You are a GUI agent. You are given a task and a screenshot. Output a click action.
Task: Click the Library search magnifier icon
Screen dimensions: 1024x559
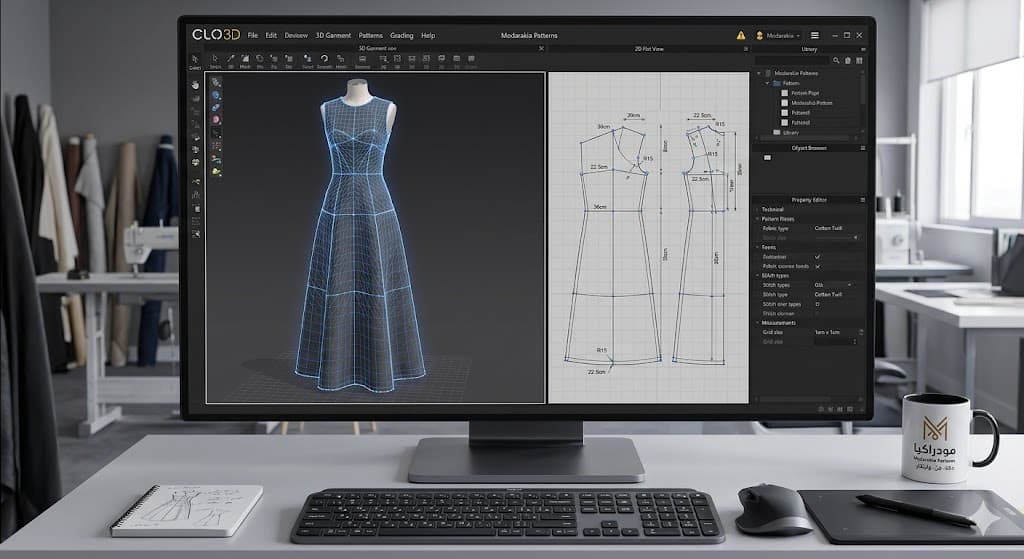pos(836,60)
